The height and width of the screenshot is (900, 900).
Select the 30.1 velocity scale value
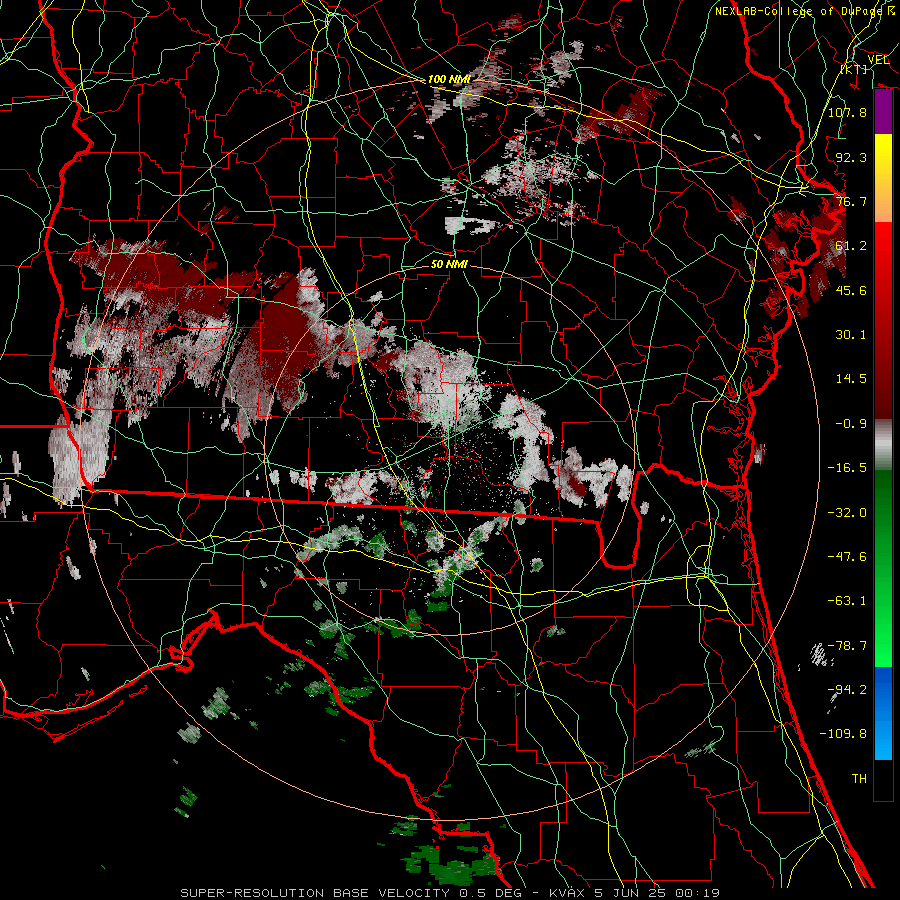pos(851,335)
